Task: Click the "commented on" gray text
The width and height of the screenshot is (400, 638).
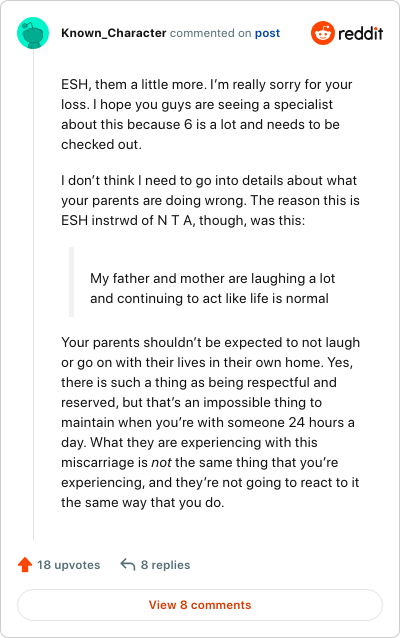Action: tap(210, 33)
